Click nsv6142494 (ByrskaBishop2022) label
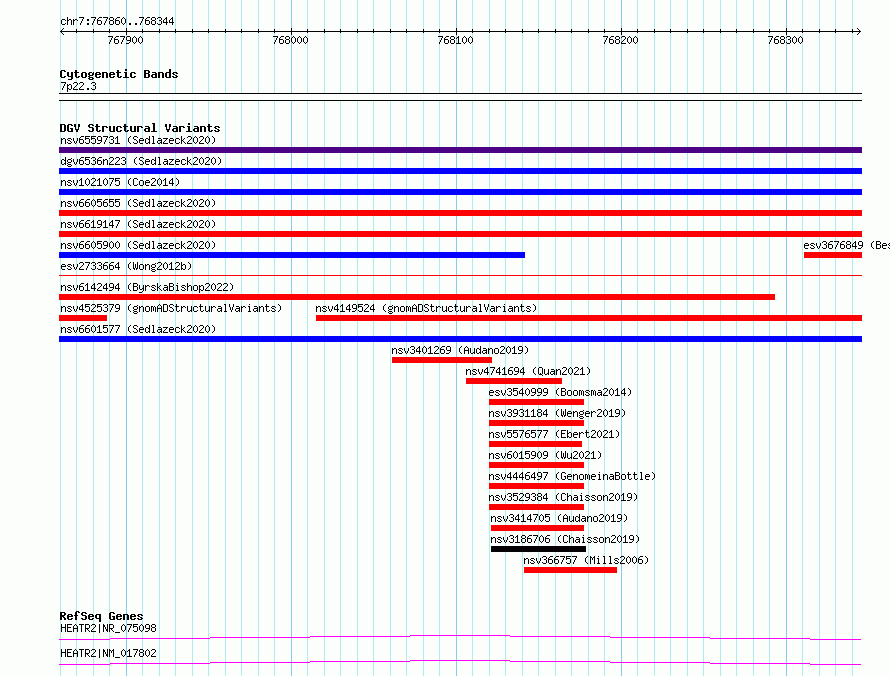The width and height of the screenshot is (890, 676). tap(147, 287)
